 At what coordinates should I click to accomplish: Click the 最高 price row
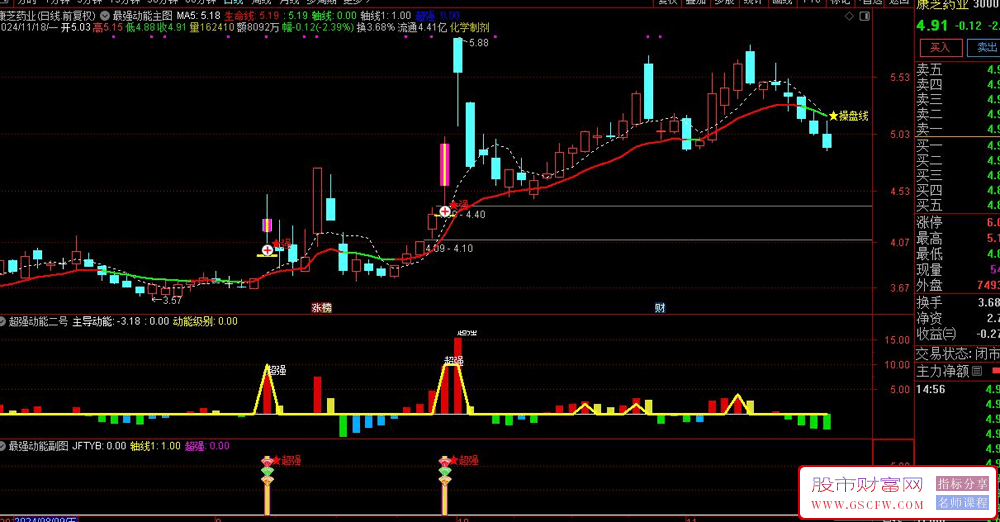pos(958,239)
